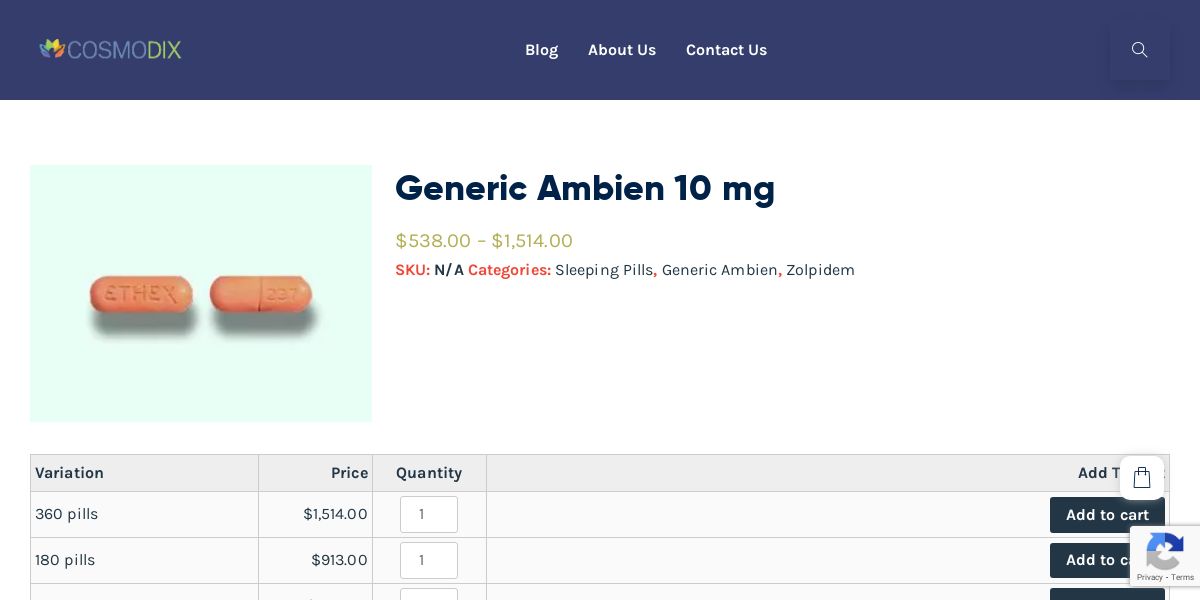Add 180 pills variation to cart
The image size is (1200, 600).
[1090, 560]
